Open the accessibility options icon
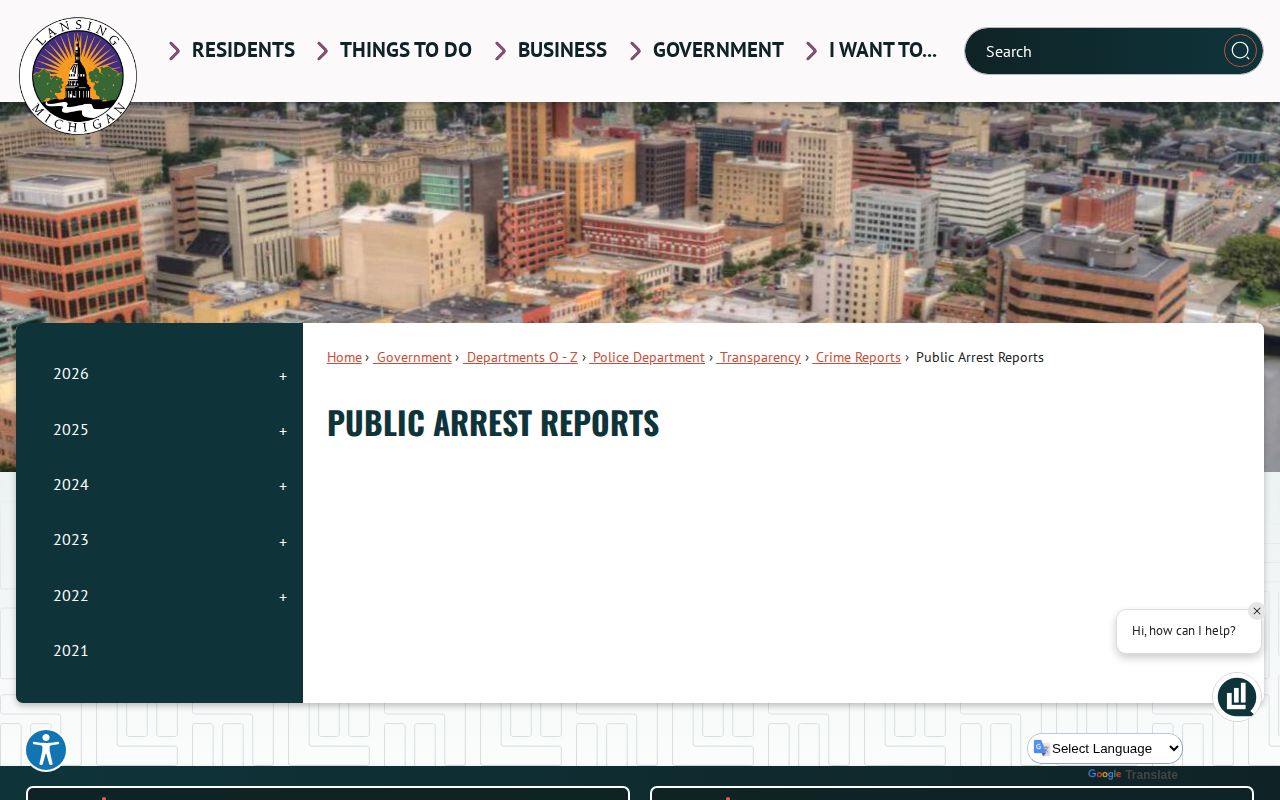 click(46, 750)
